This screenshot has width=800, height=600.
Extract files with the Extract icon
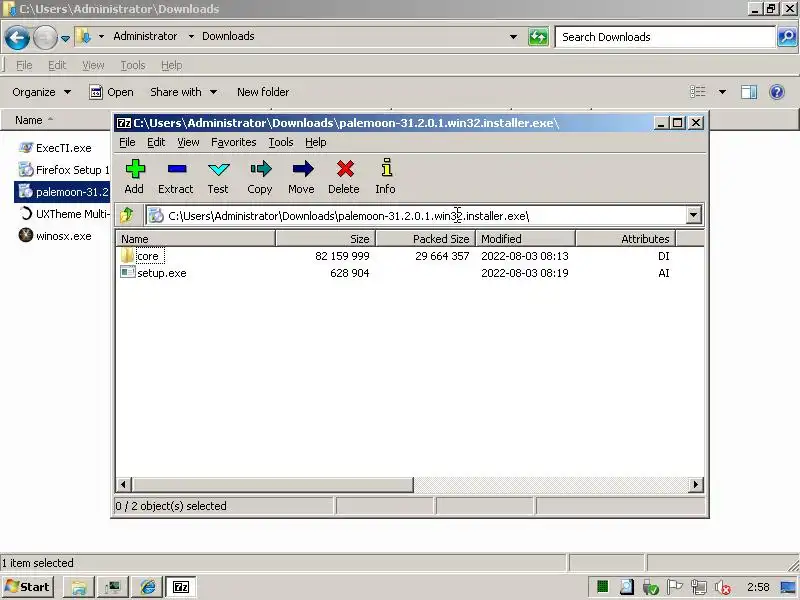pyautogui.click(x=176, y=176)
